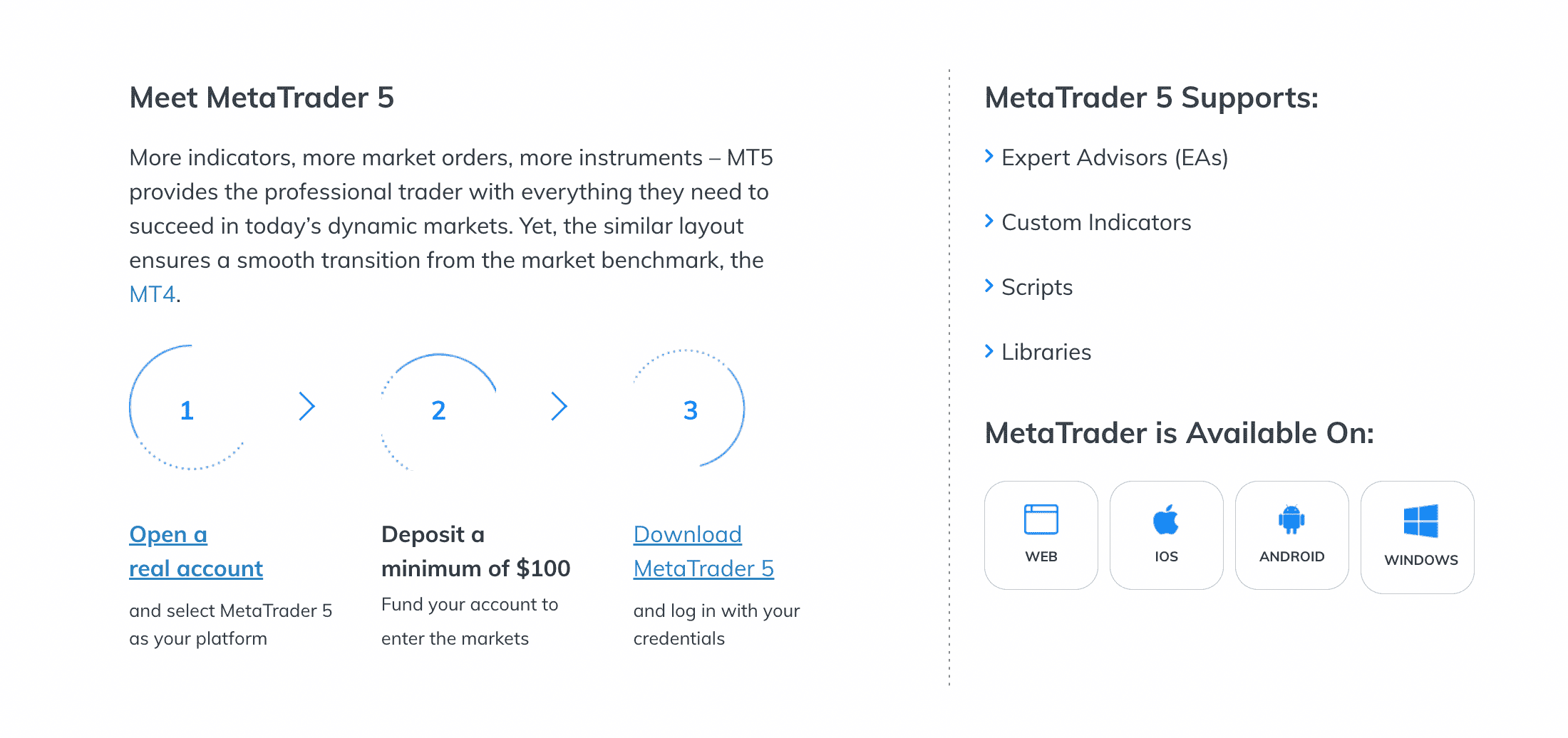The height and width of the screenshot is (738, 1568).
Task: Click arrow between steps 2 and 3
Action: (559, 407)
